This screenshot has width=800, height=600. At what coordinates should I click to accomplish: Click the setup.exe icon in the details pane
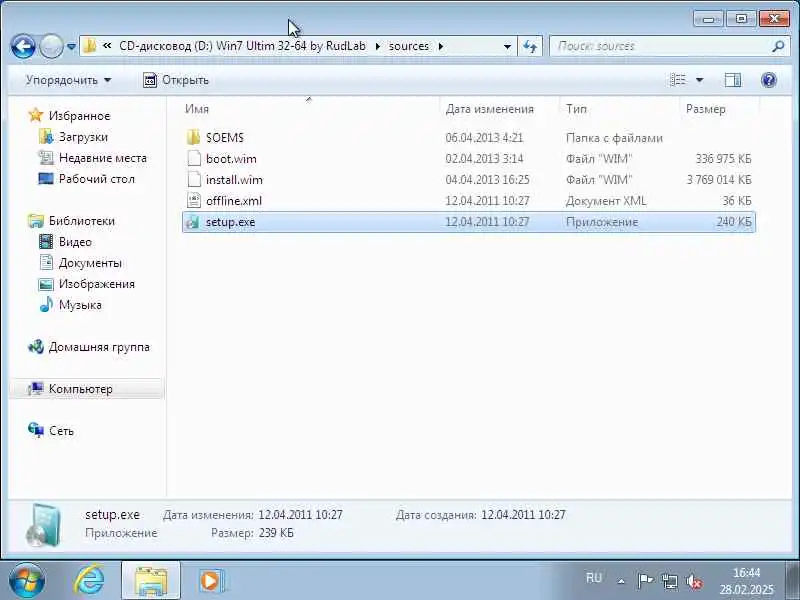pyautogui.click(x=44, y=525)
